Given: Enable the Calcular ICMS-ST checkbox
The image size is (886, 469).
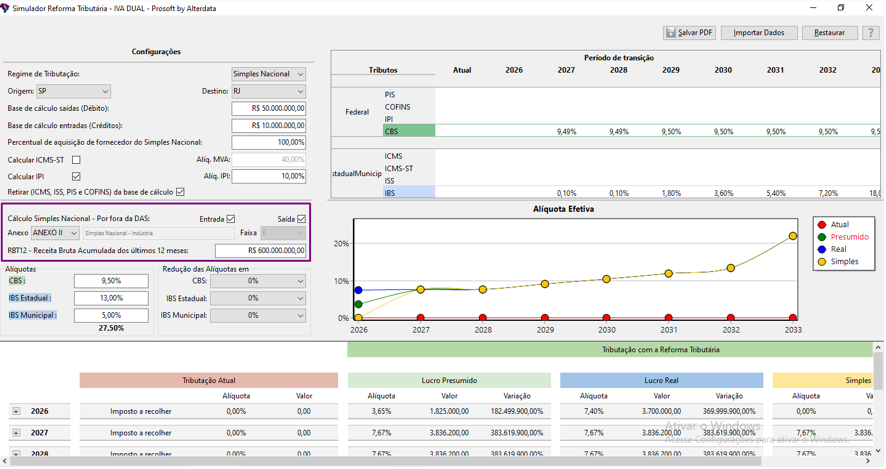Looking at the screenshot, I should [76, 160].
